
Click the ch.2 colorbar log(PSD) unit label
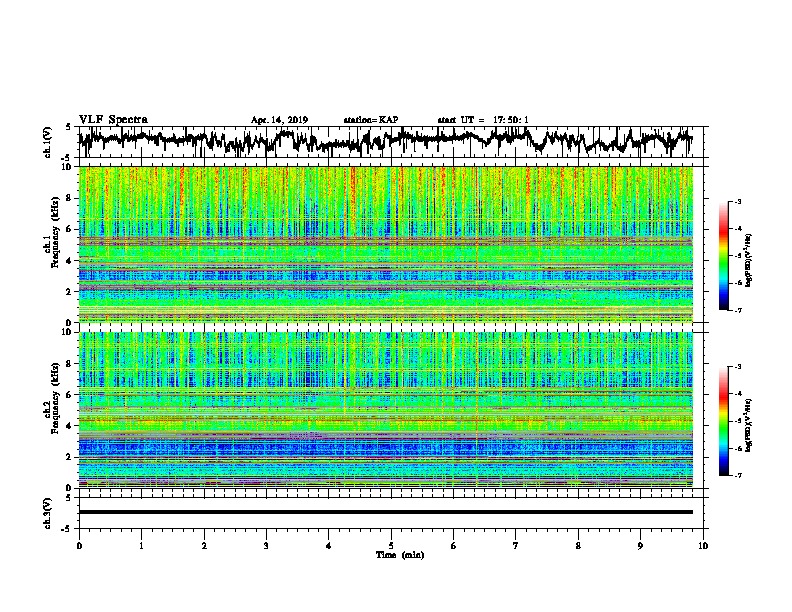click(748, 425)
